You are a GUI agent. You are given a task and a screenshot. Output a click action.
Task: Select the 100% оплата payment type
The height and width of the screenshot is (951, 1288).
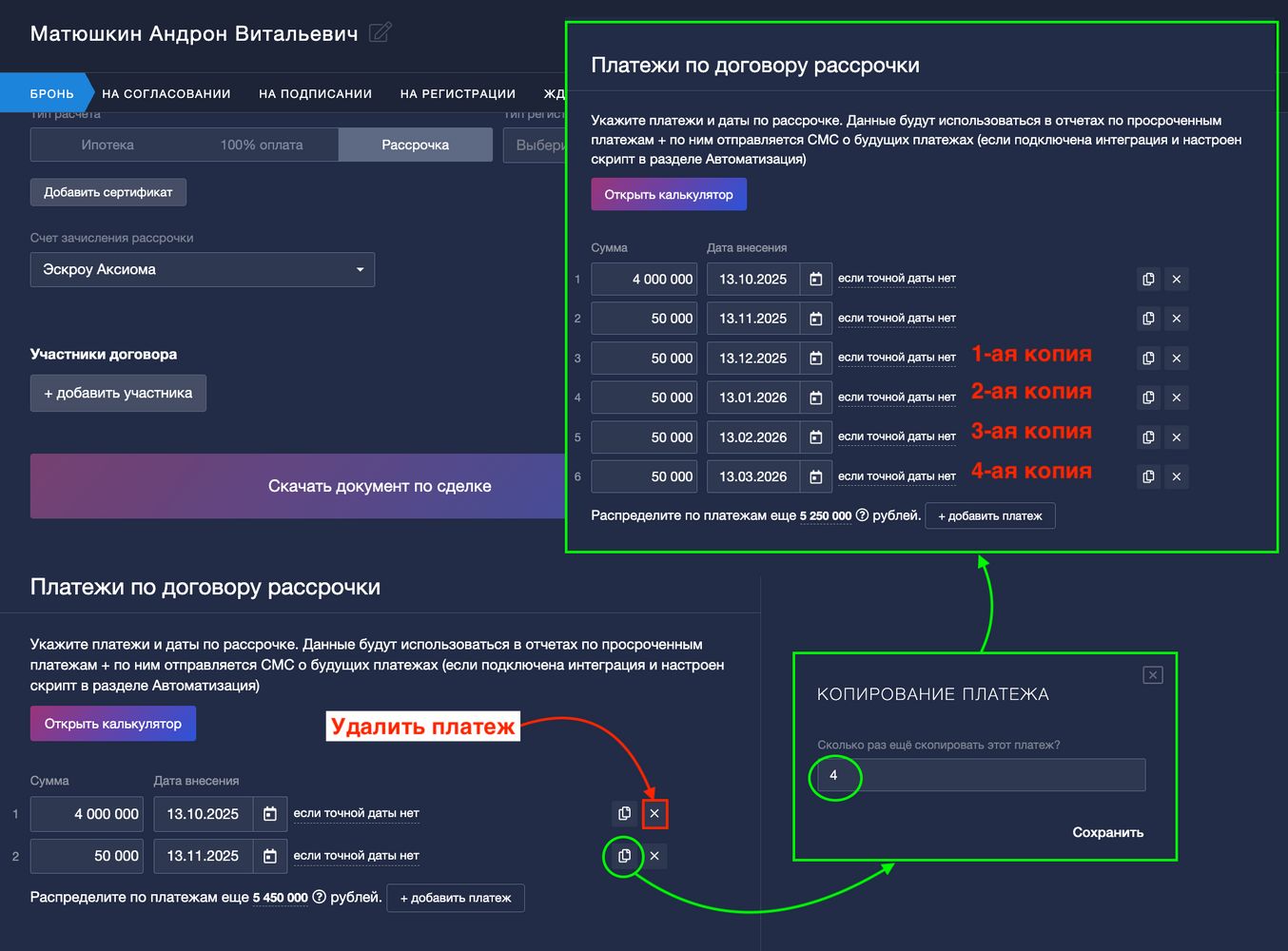[x=262, y=145]
